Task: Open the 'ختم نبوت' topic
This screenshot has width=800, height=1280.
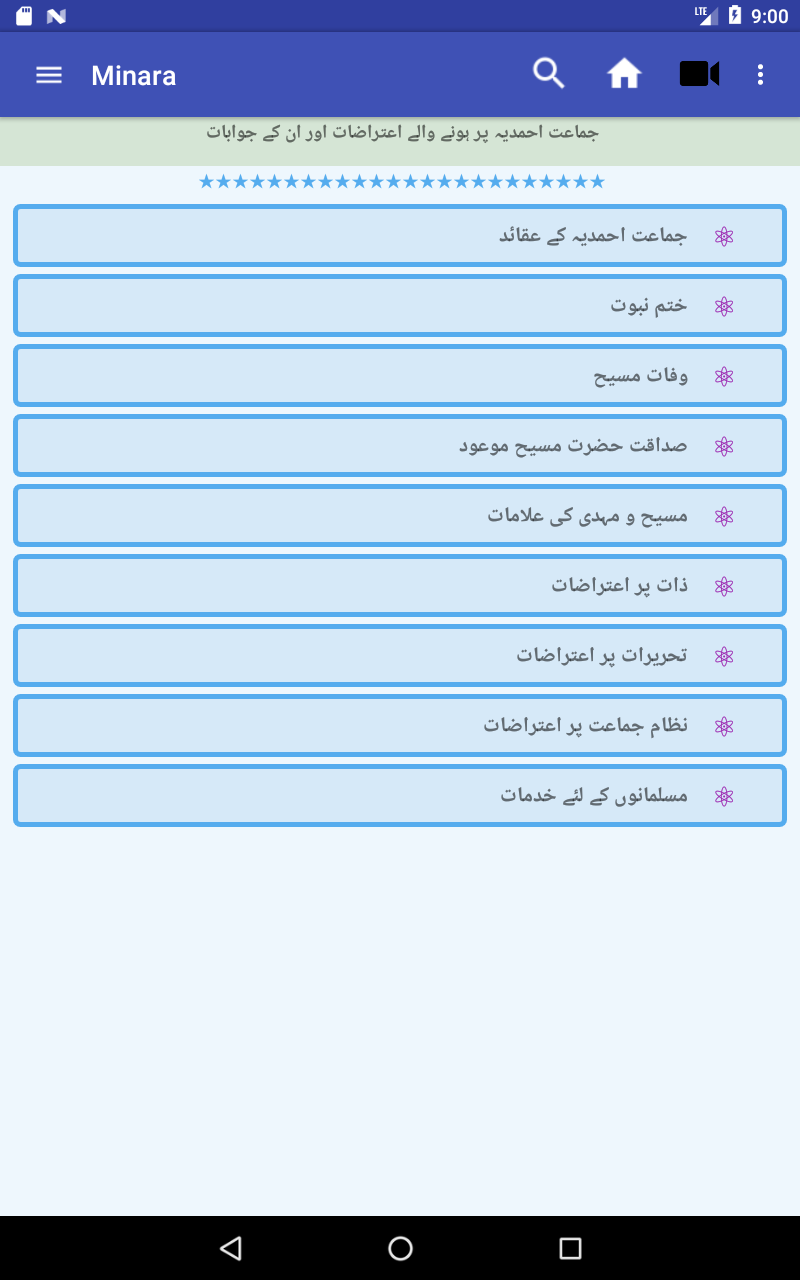Action: (400, 306)
